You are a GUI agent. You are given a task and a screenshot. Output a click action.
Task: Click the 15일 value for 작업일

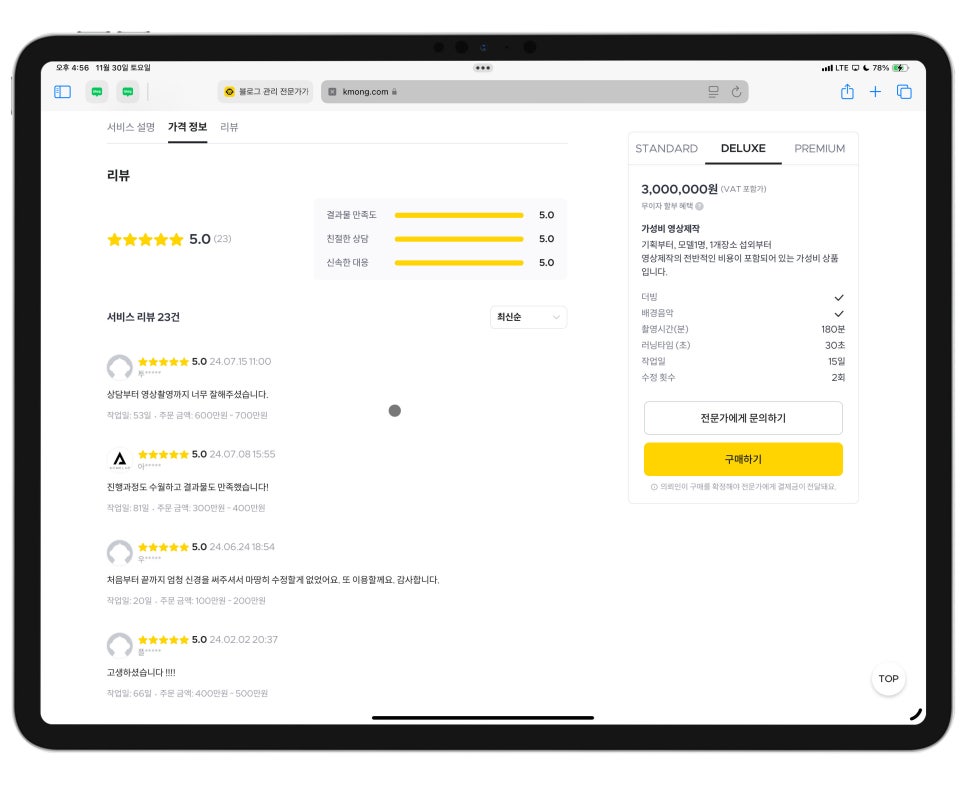(x=836, y=362)
